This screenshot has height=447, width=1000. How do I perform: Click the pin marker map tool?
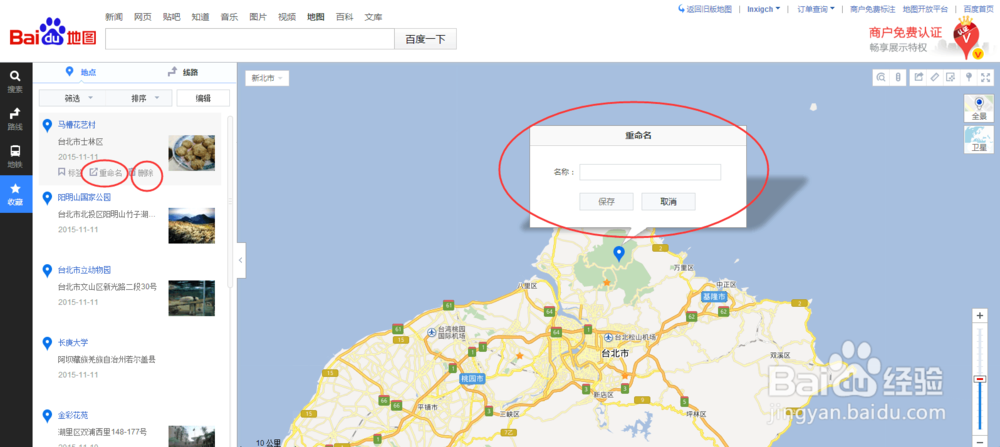tap(969, 77)
